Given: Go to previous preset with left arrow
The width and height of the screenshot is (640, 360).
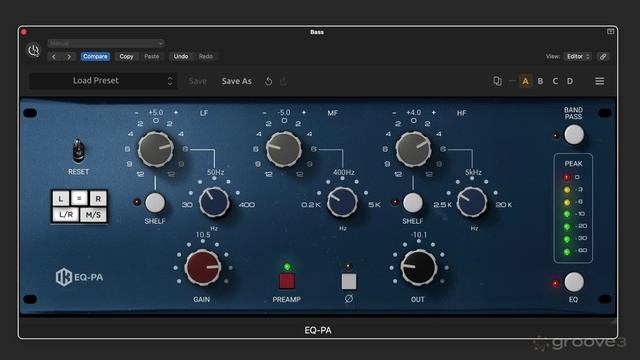Looking at the screenshot, I should tap(54, 57).
